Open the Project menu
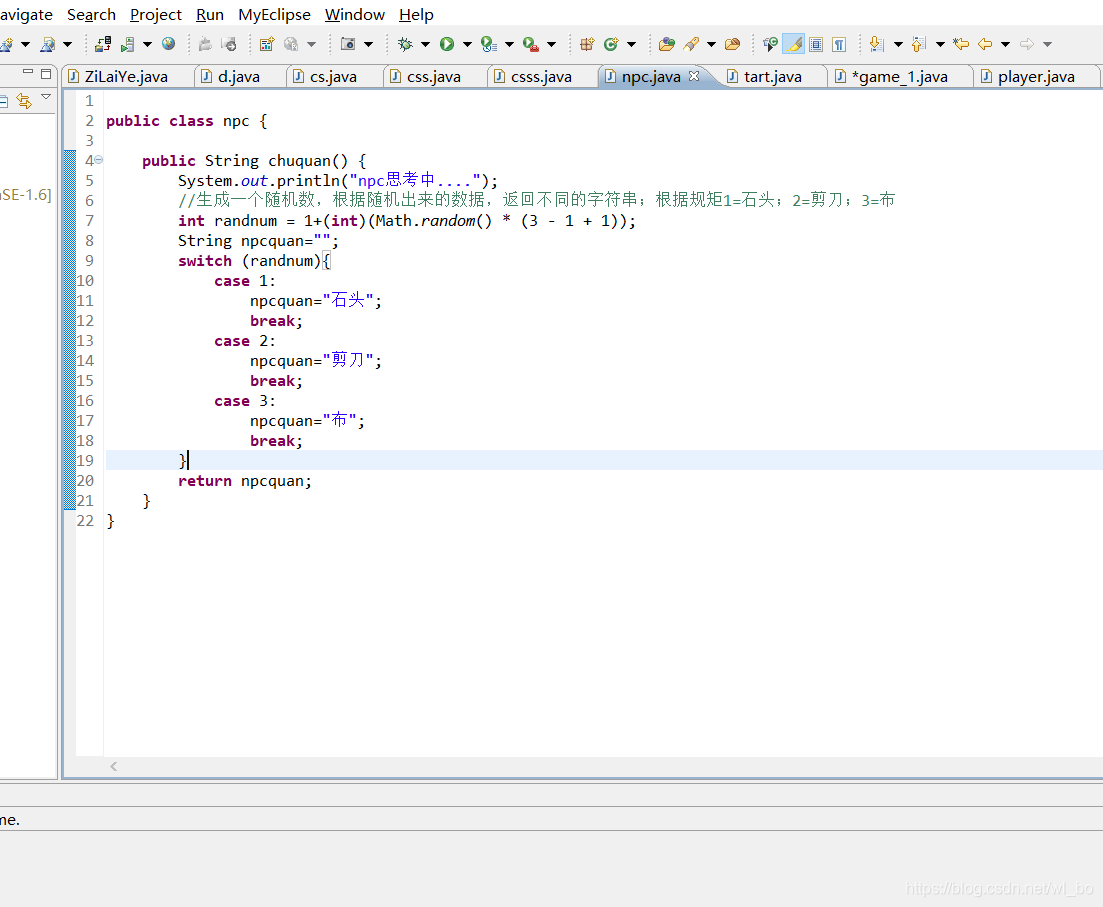 pyautogui.click(x=155, y=15)
